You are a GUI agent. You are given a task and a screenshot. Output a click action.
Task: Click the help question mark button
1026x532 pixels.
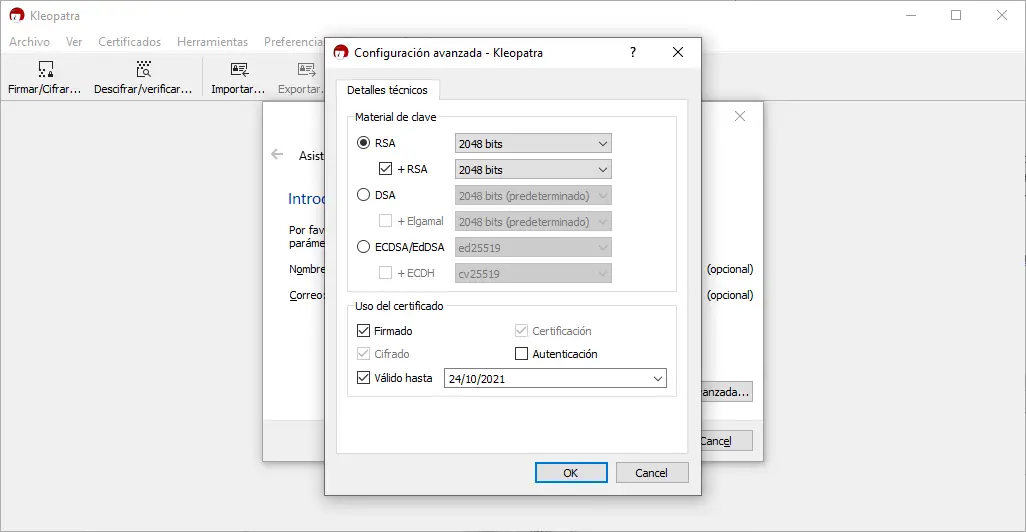tap(633, 52)
